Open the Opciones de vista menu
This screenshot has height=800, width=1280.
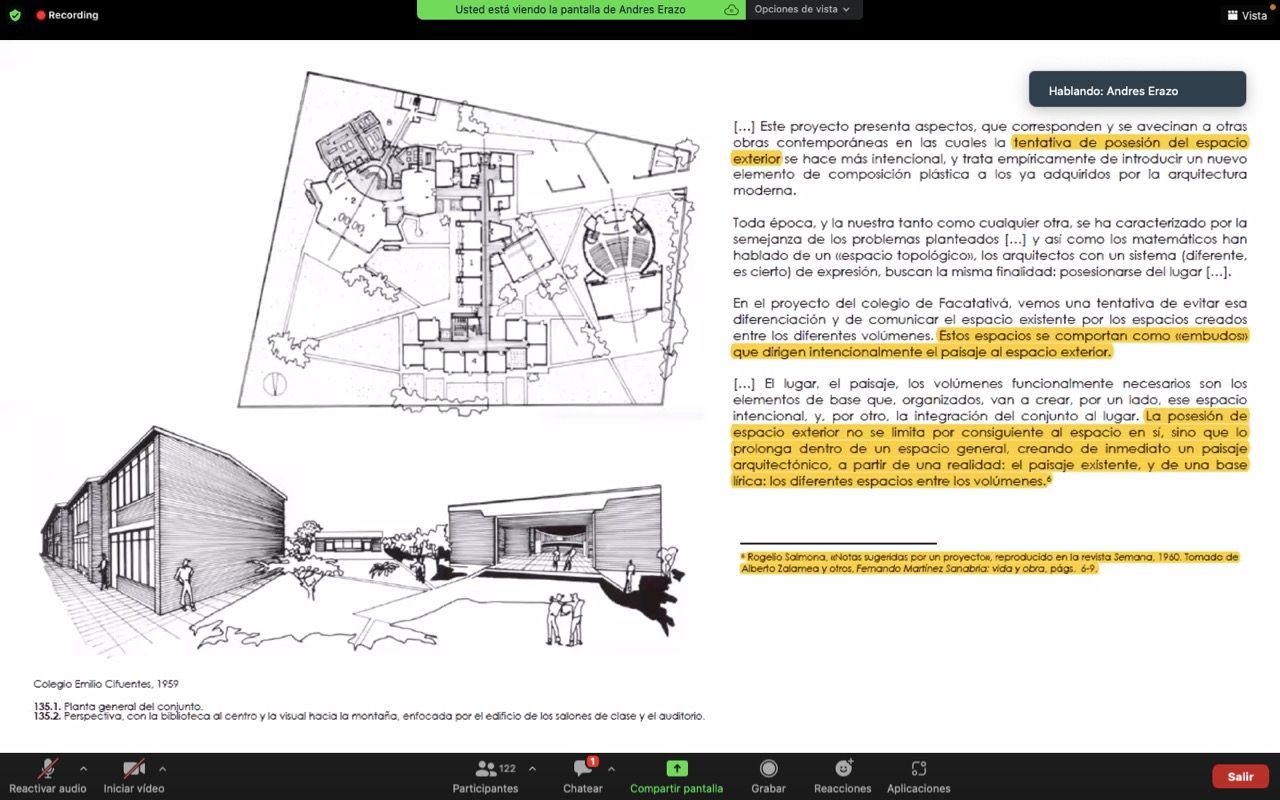[x=802, y=9]
